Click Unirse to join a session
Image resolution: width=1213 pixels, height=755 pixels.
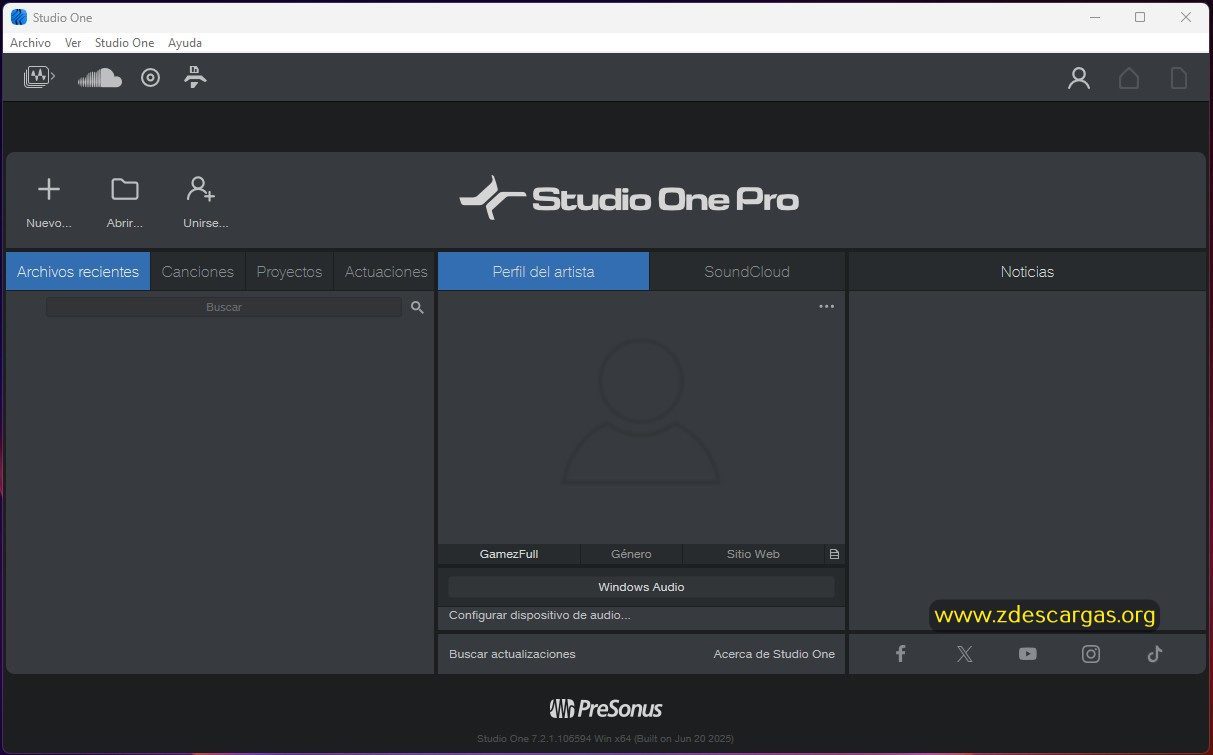point(205,203)
